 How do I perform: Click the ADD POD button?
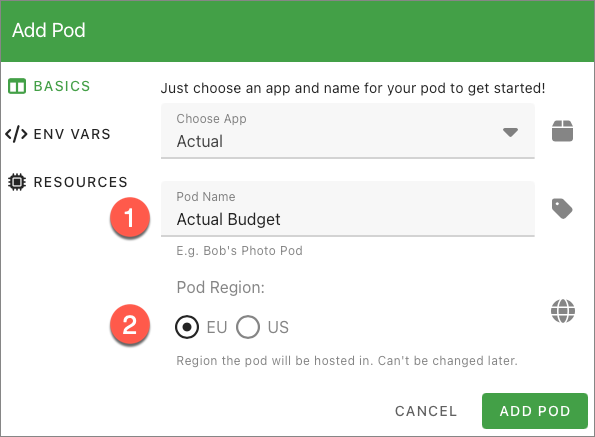(x=535, y=411)
